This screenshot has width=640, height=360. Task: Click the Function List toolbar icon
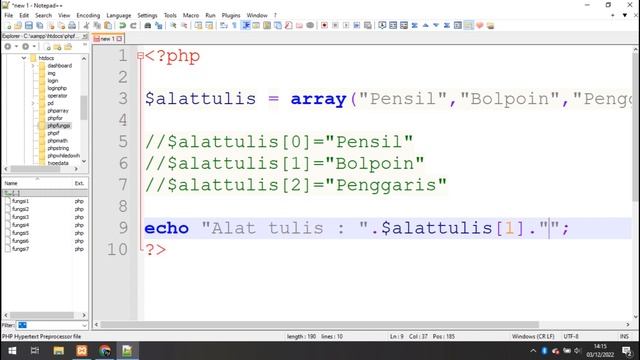coord(289,26)
